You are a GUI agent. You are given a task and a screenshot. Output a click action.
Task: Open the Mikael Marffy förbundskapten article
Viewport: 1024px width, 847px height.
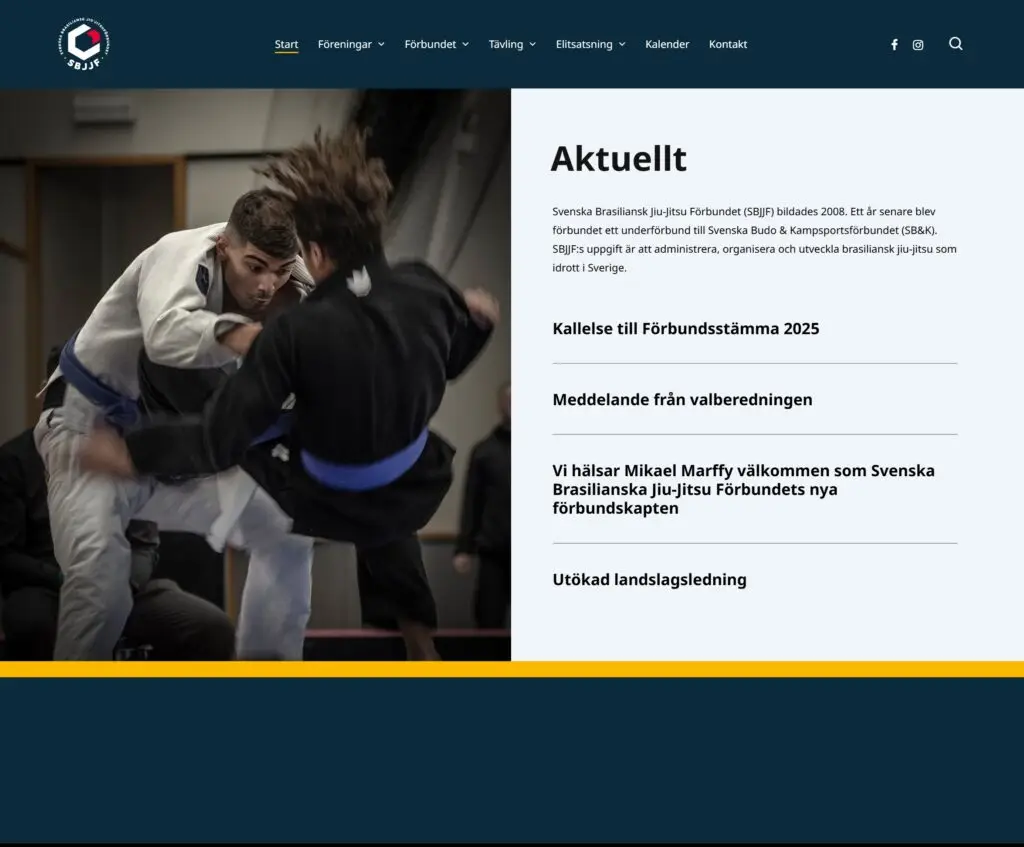[x=744, y=489]
